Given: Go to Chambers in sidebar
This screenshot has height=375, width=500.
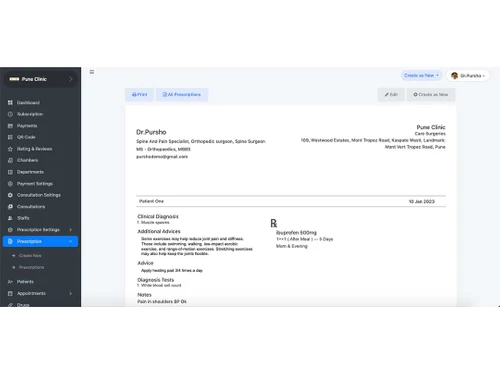Looking at the screenshot, I should [x=27, y=160].
